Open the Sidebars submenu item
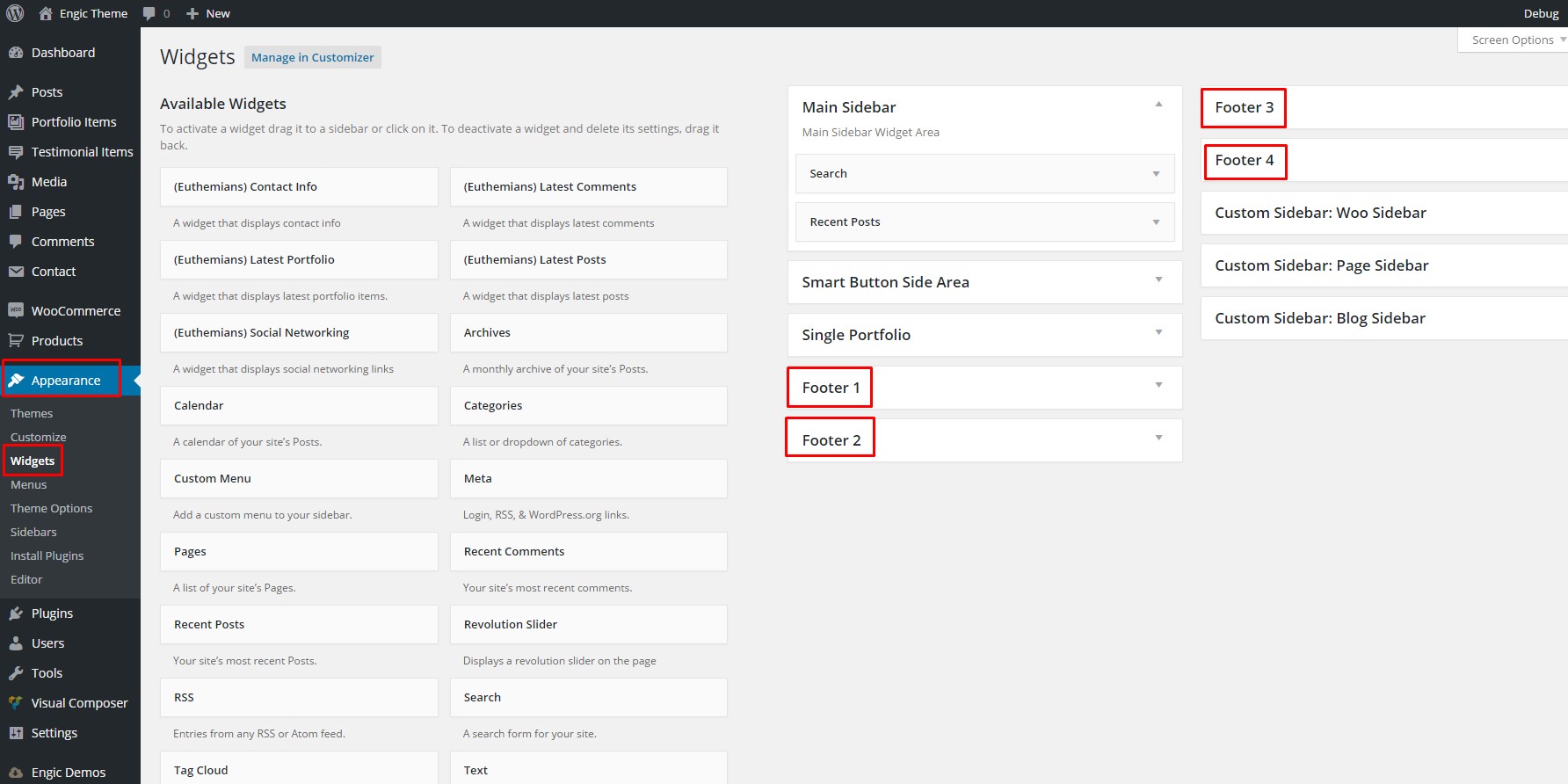Screen dimensions: 1568x784 33,532
